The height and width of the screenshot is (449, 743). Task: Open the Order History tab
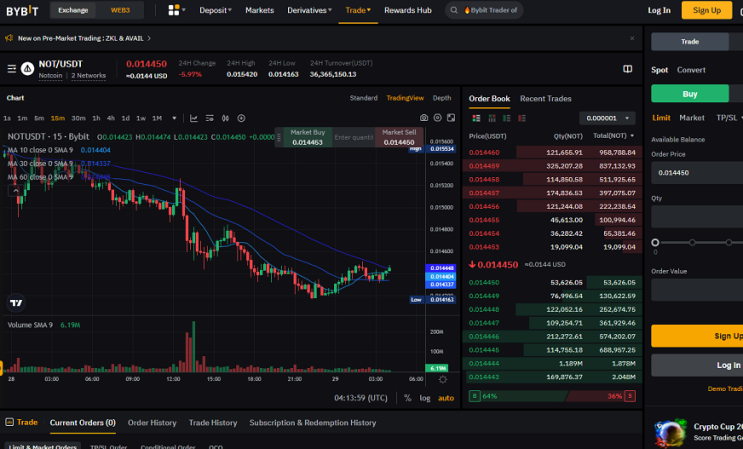[152, 422]
